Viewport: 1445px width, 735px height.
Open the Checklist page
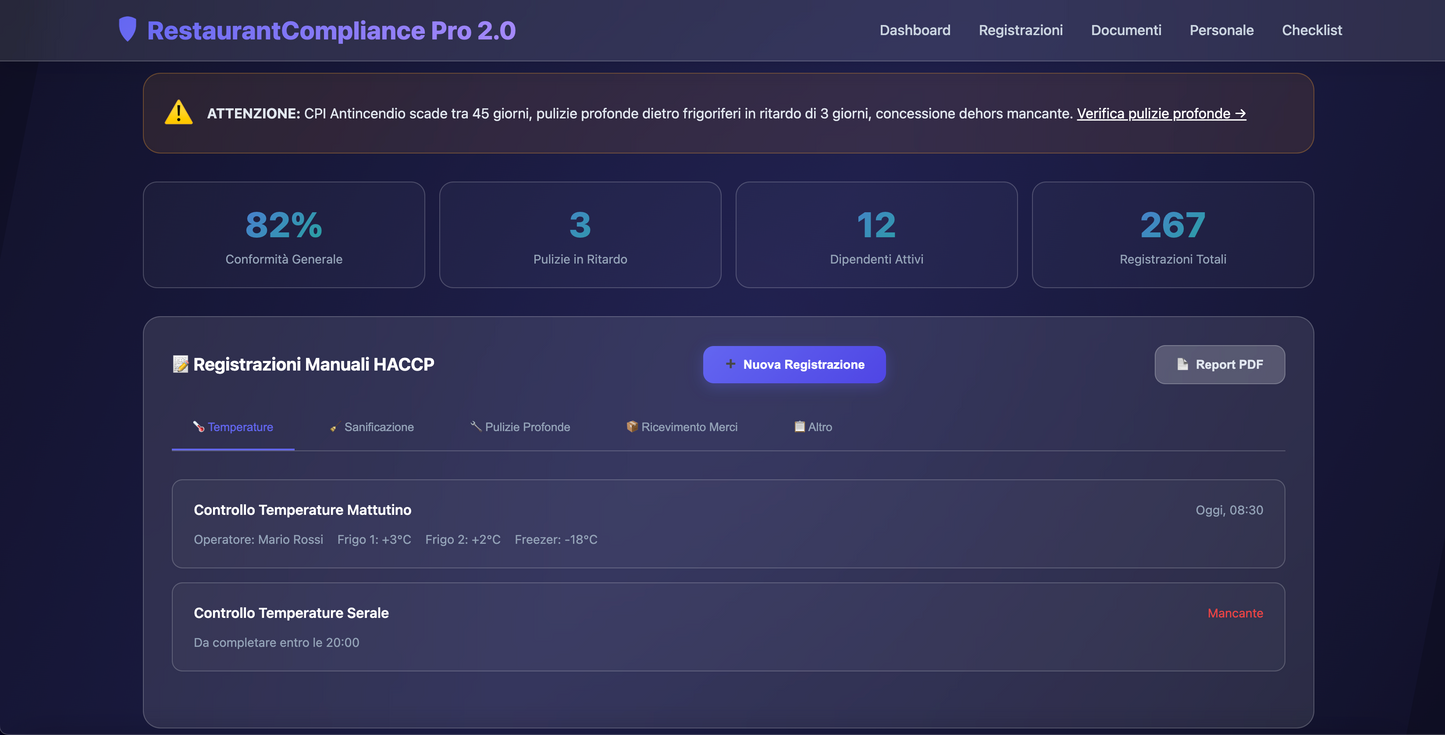point(1312,30)
